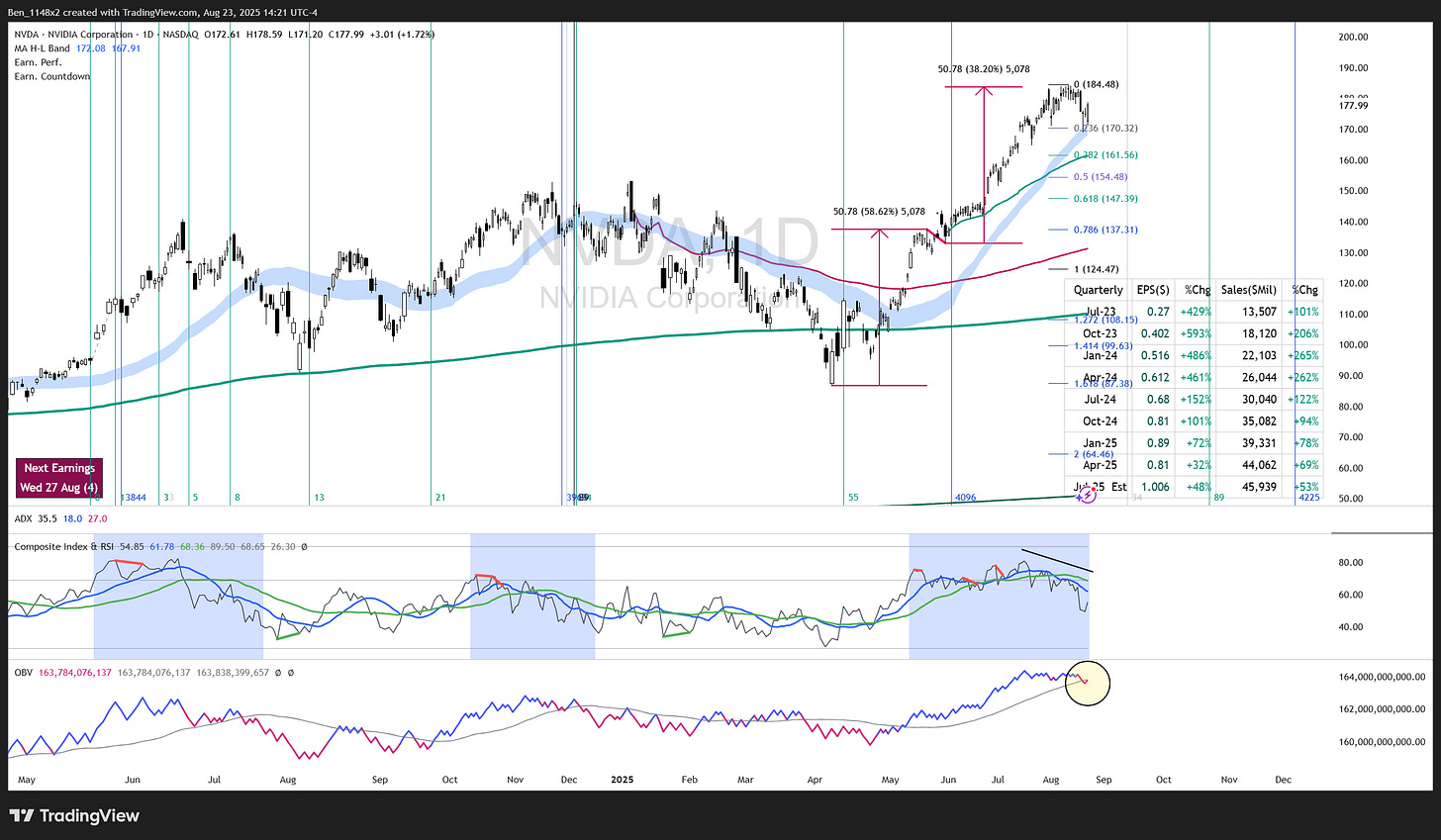Click the Fibonacci time zone label 13844
1441x840 pixels.
click(133, 498)
